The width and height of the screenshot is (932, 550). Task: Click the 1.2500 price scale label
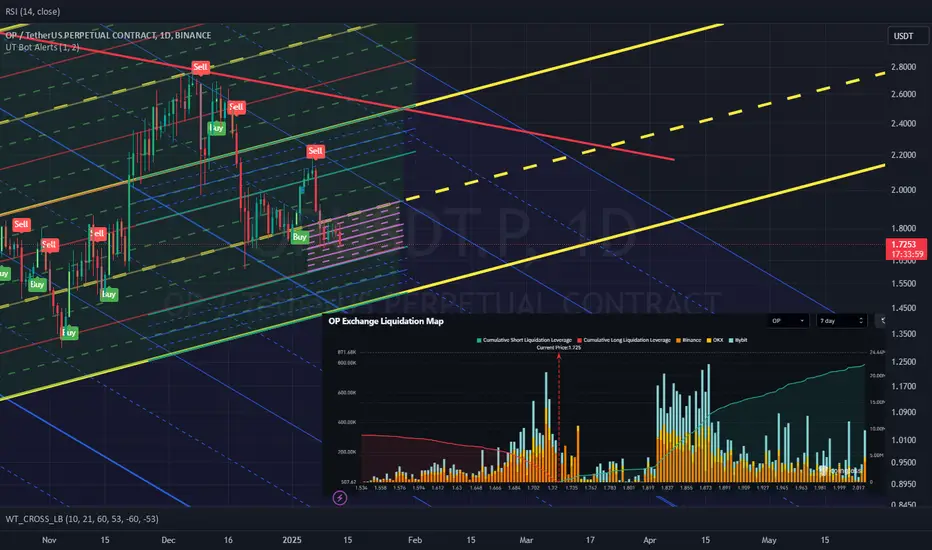[903, 362]
